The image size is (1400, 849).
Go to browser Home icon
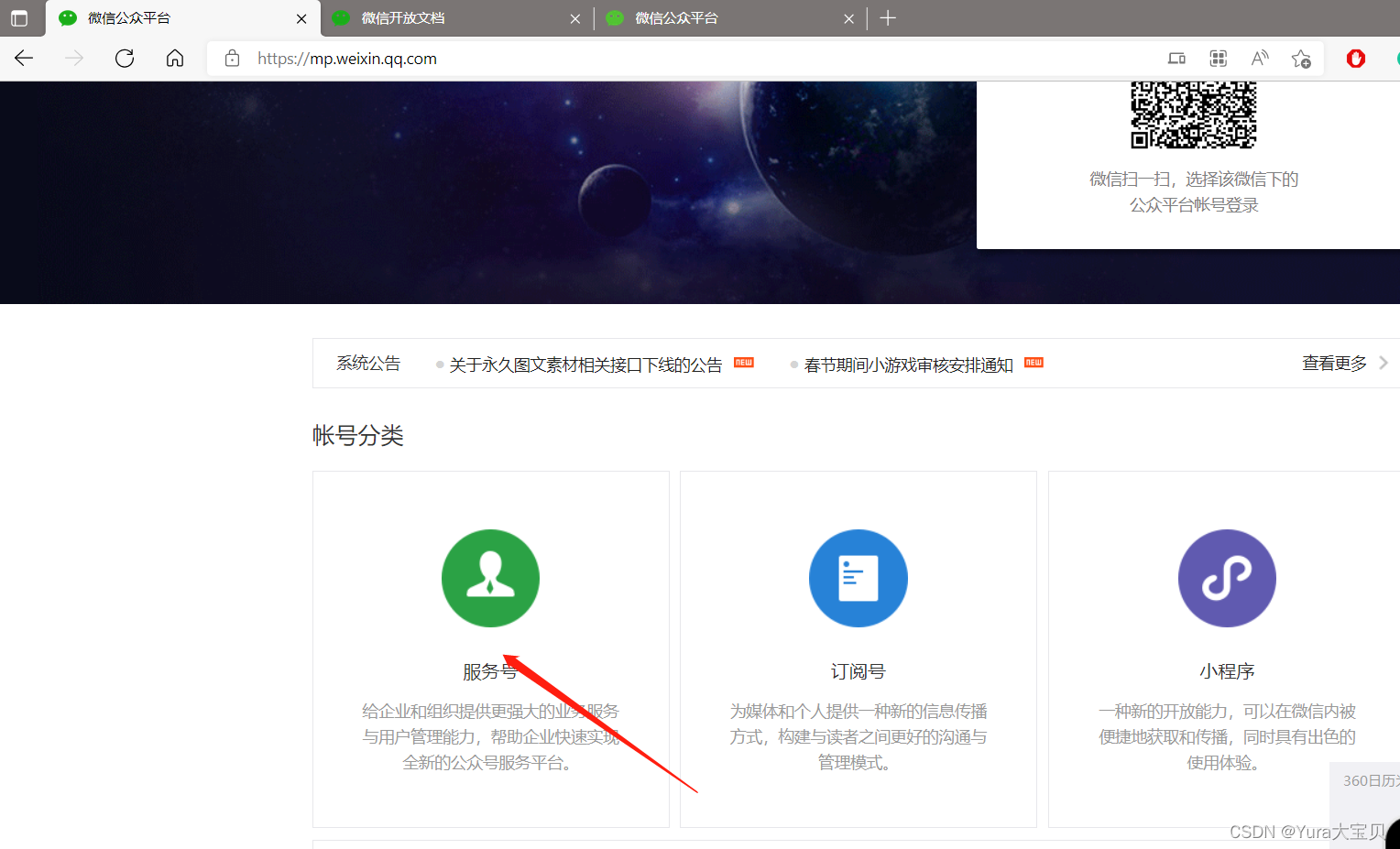coord(175,59)
